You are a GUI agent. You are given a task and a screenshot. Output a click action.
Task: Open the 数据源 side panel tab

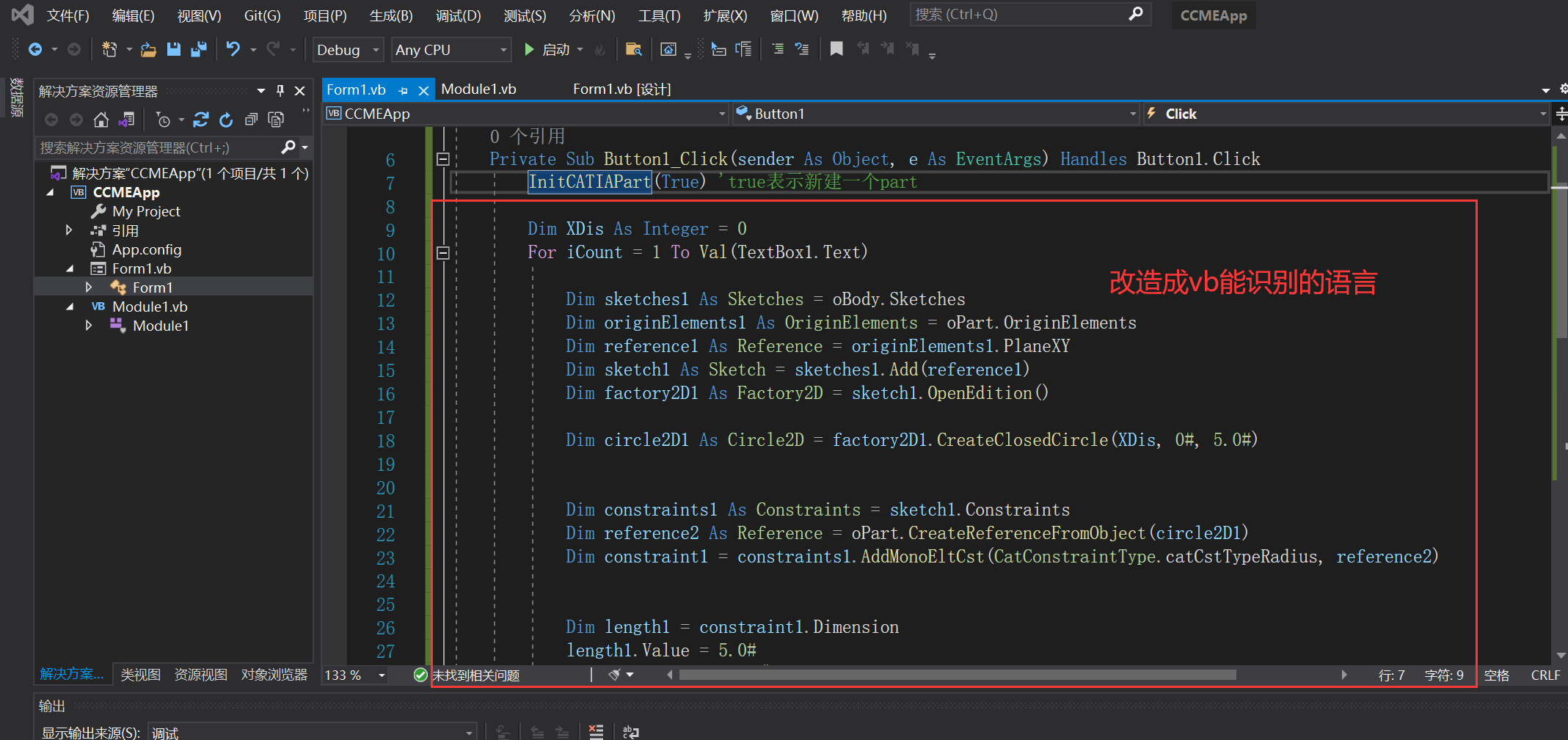[x=17, y=98]
